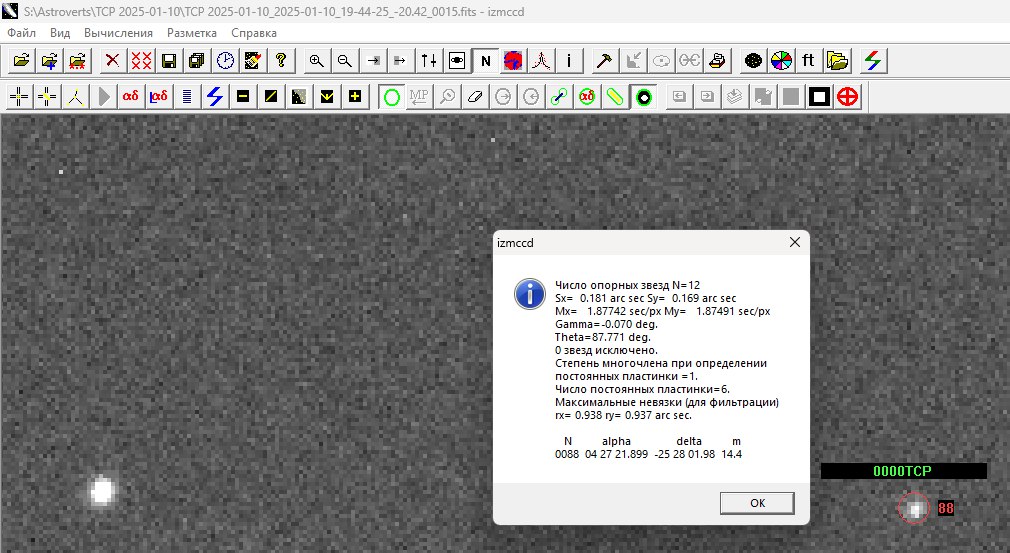
Task: Click the yellow question mark icon
Action: [281, 61]
